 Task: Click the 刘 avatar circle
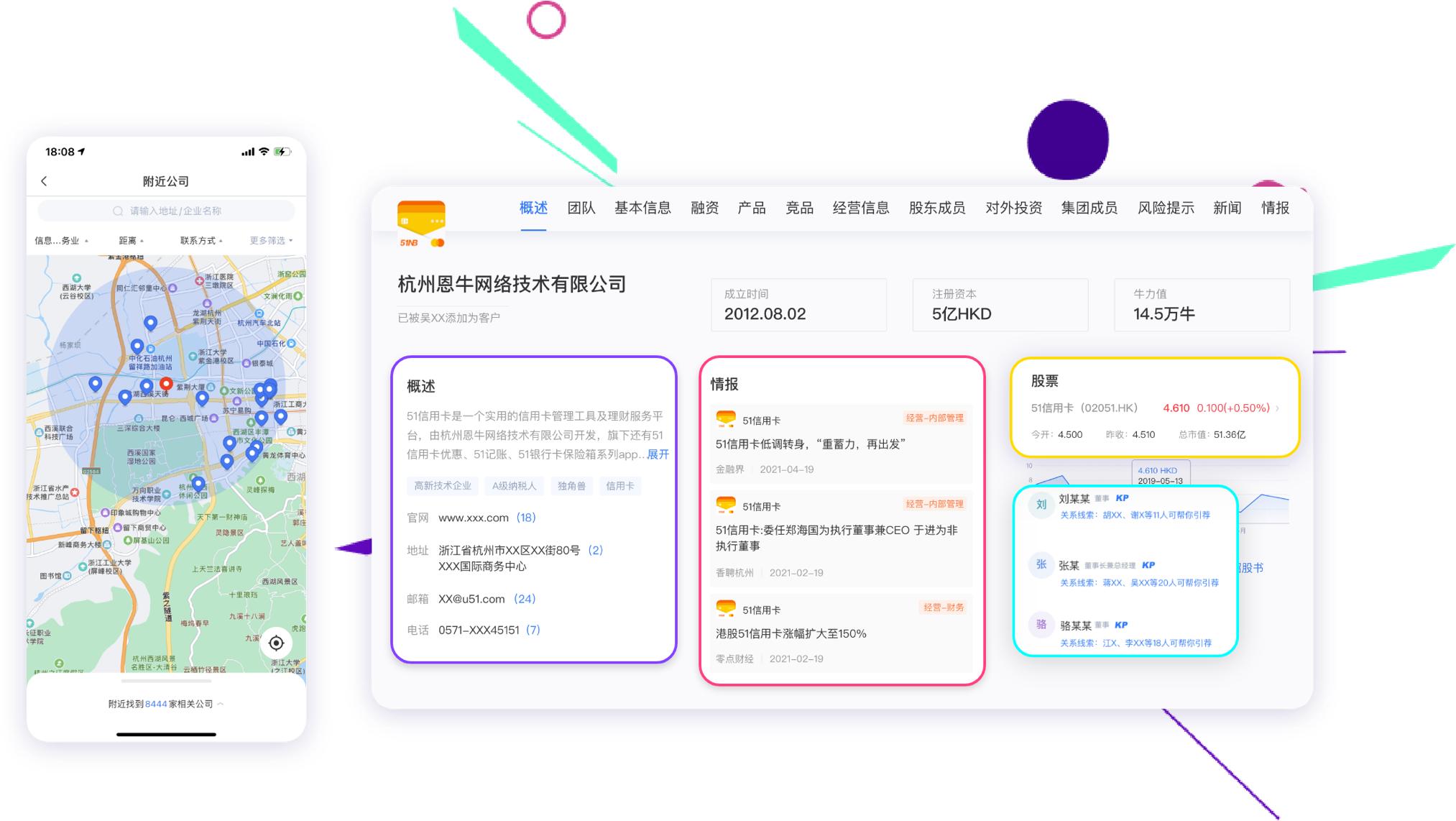(1041, 505)
